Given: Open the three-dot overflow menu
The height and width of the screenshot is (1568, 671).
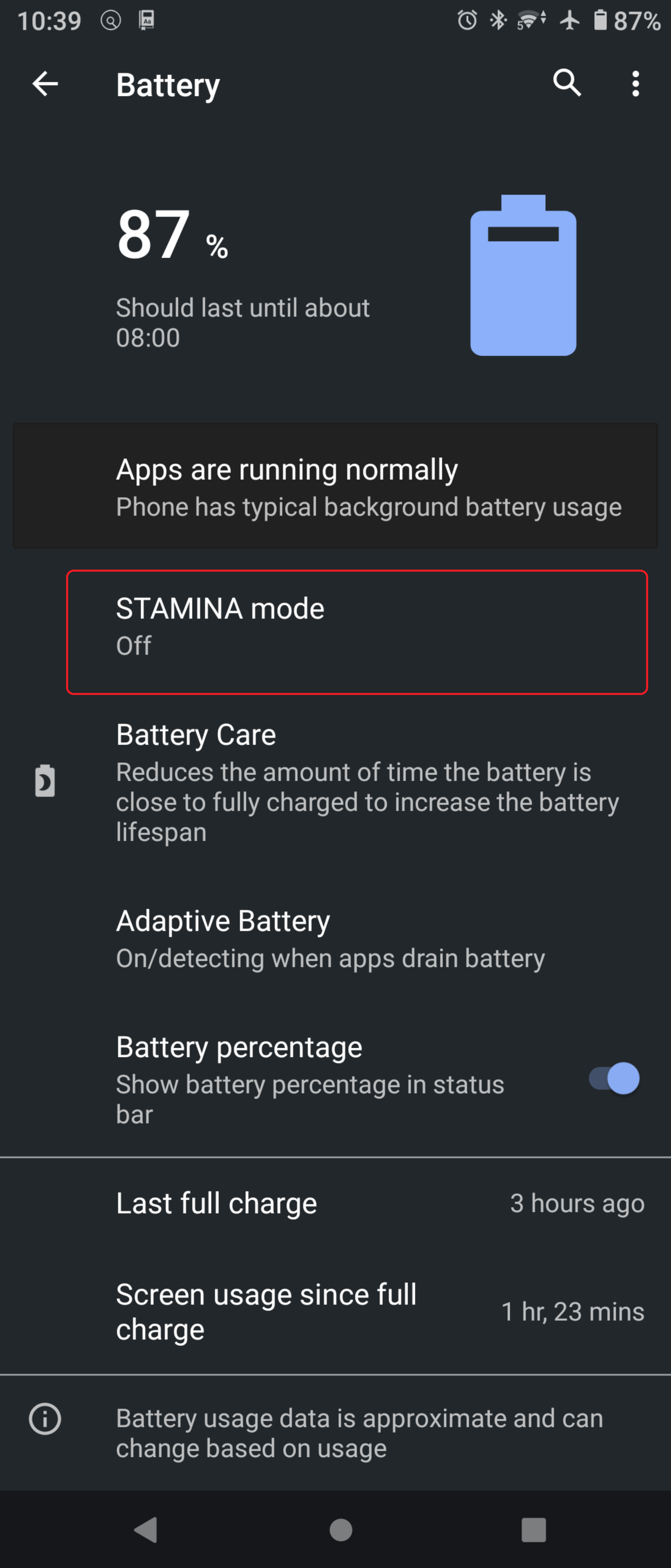Looking at the screenshot, I should click(x=636, y=83).
